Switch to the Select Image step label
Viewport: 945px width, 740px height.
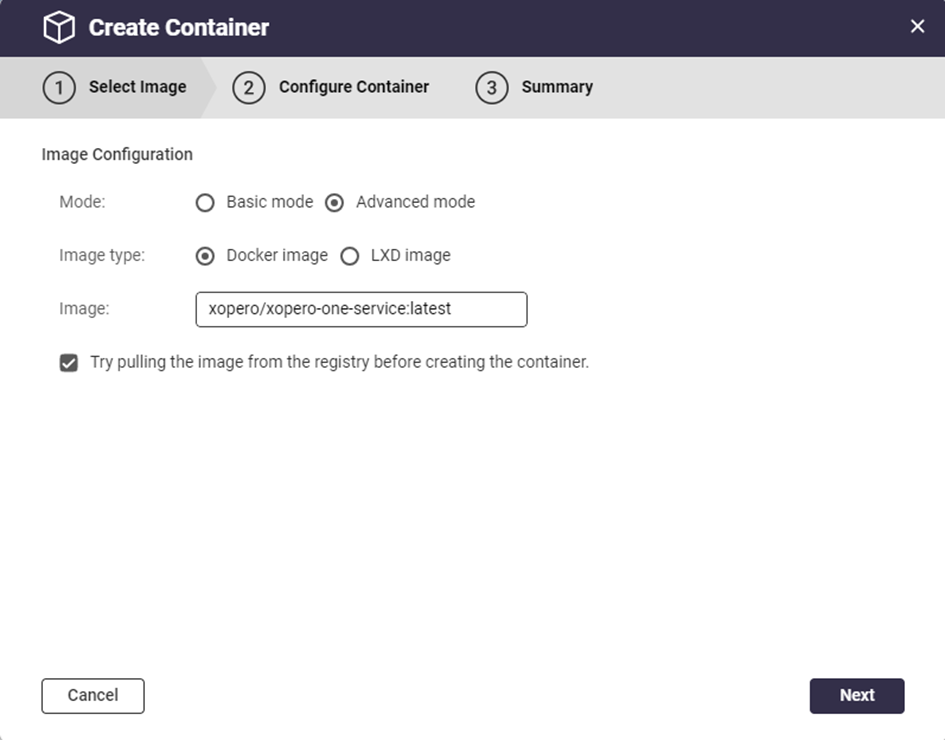(x=137, y=87)
